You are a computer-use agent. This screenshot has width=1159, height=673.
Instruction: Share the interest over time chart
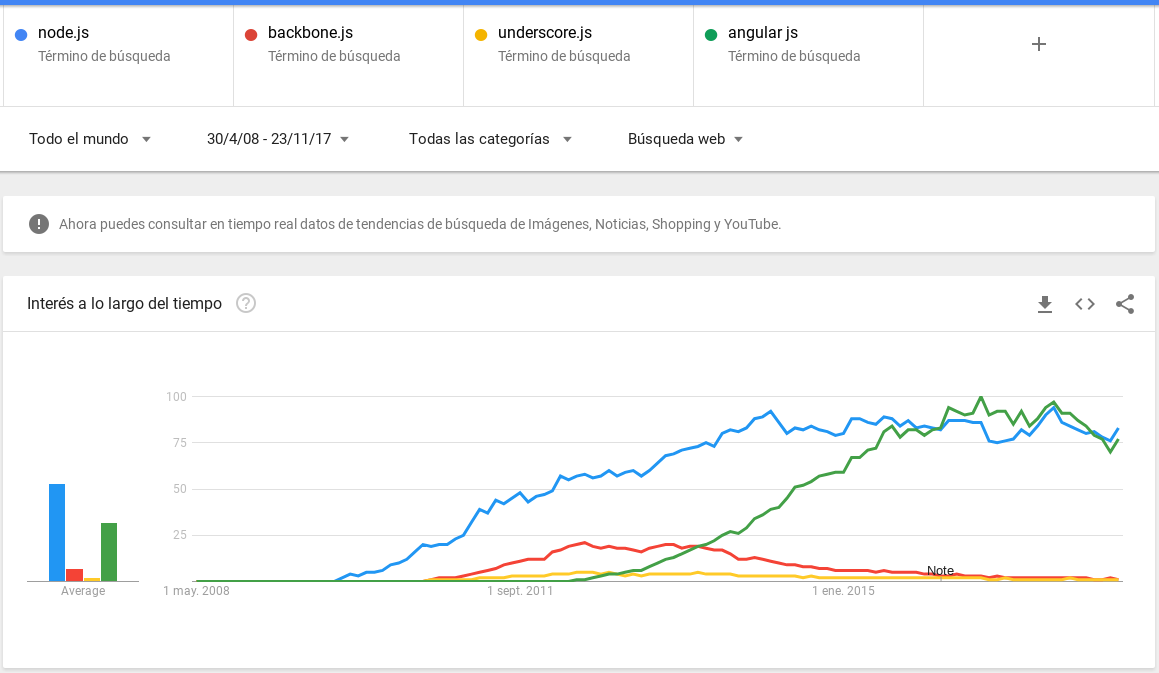[x=1125, y=304]
